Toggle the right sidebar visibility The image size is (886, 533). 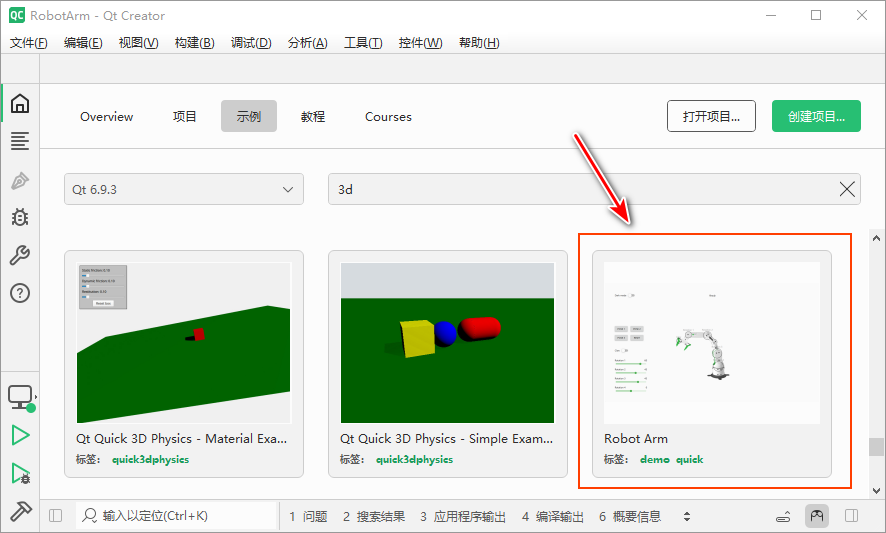click(852, 516)
